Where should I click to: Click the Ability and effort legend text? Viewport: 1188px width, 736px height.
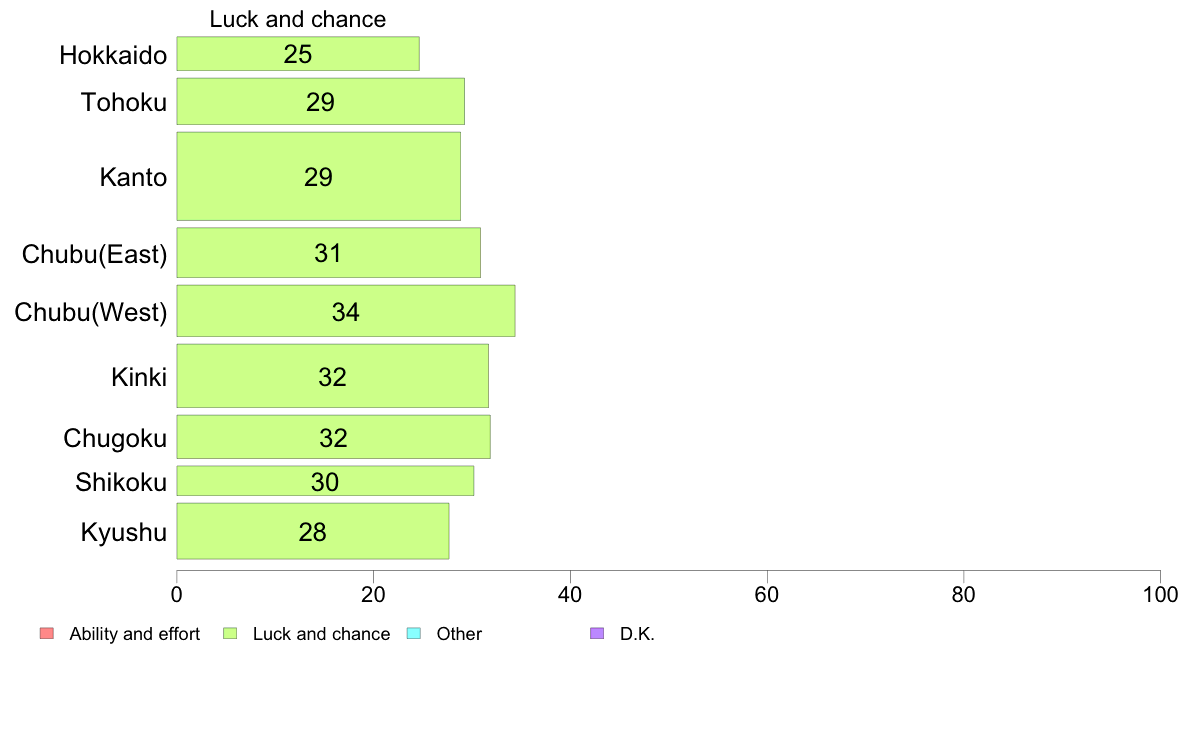pos(135,634)
